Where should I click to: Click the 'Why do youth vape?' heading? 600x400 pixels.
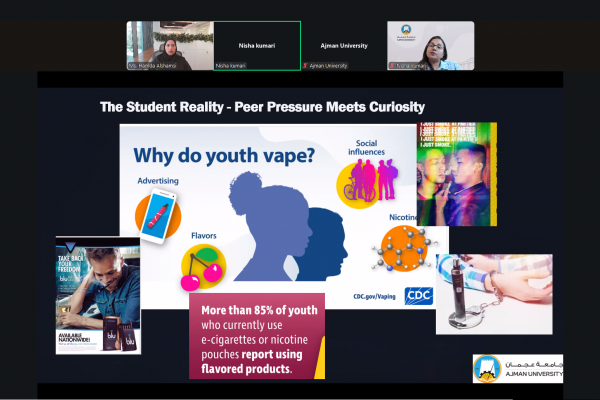(x=224, y=156)
